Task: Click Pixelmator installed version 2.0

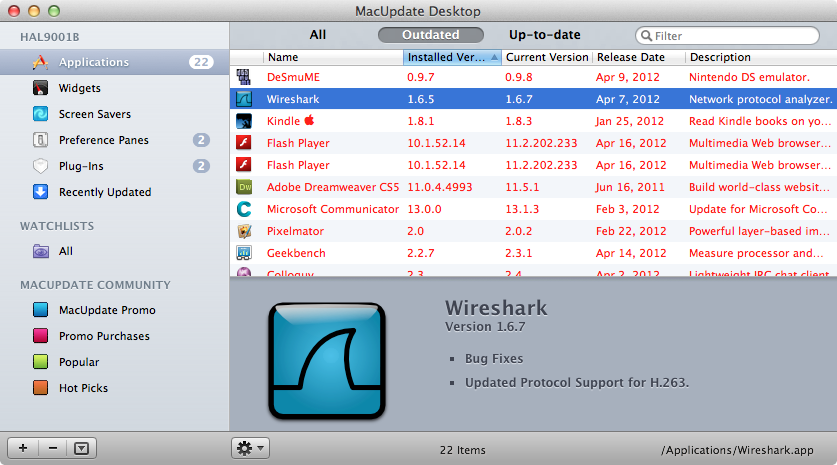Action: [415, 231]
